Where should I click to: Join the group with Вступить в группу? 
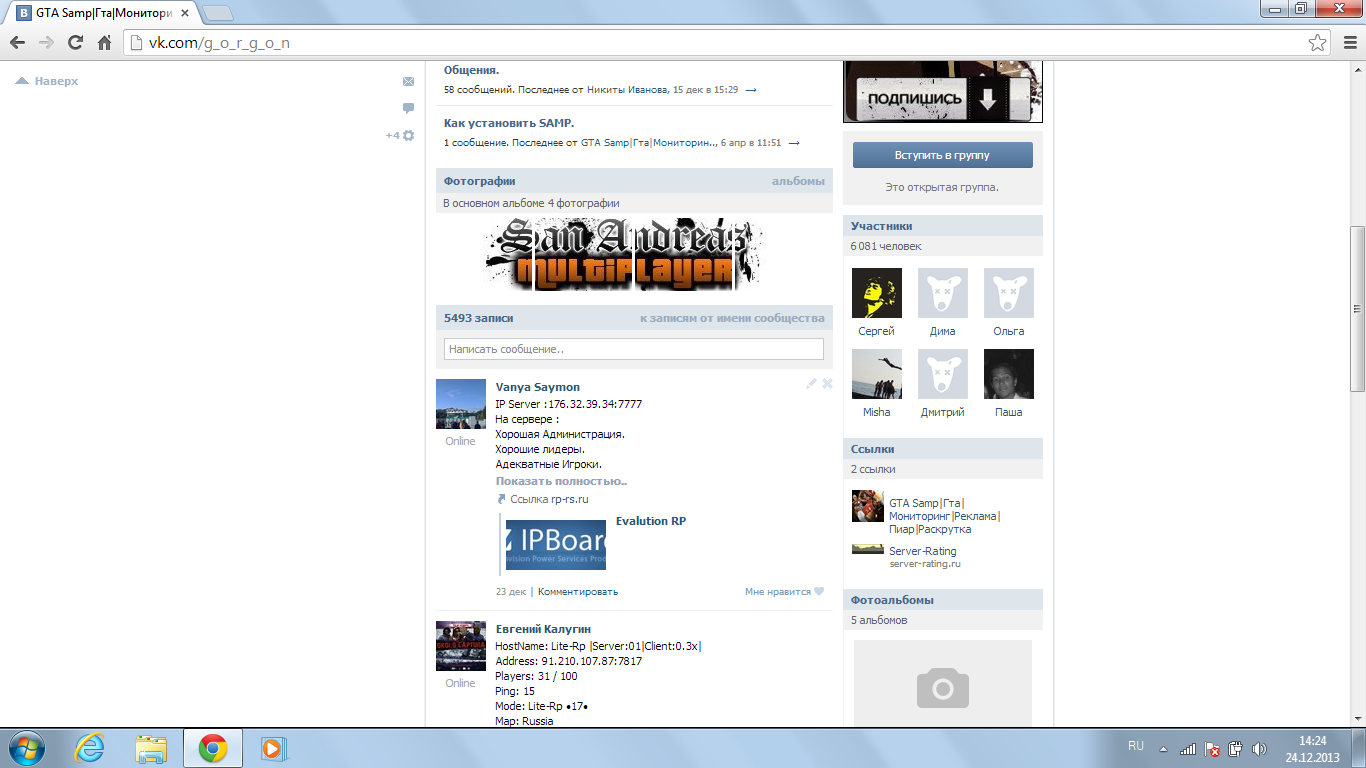point(943,155)
